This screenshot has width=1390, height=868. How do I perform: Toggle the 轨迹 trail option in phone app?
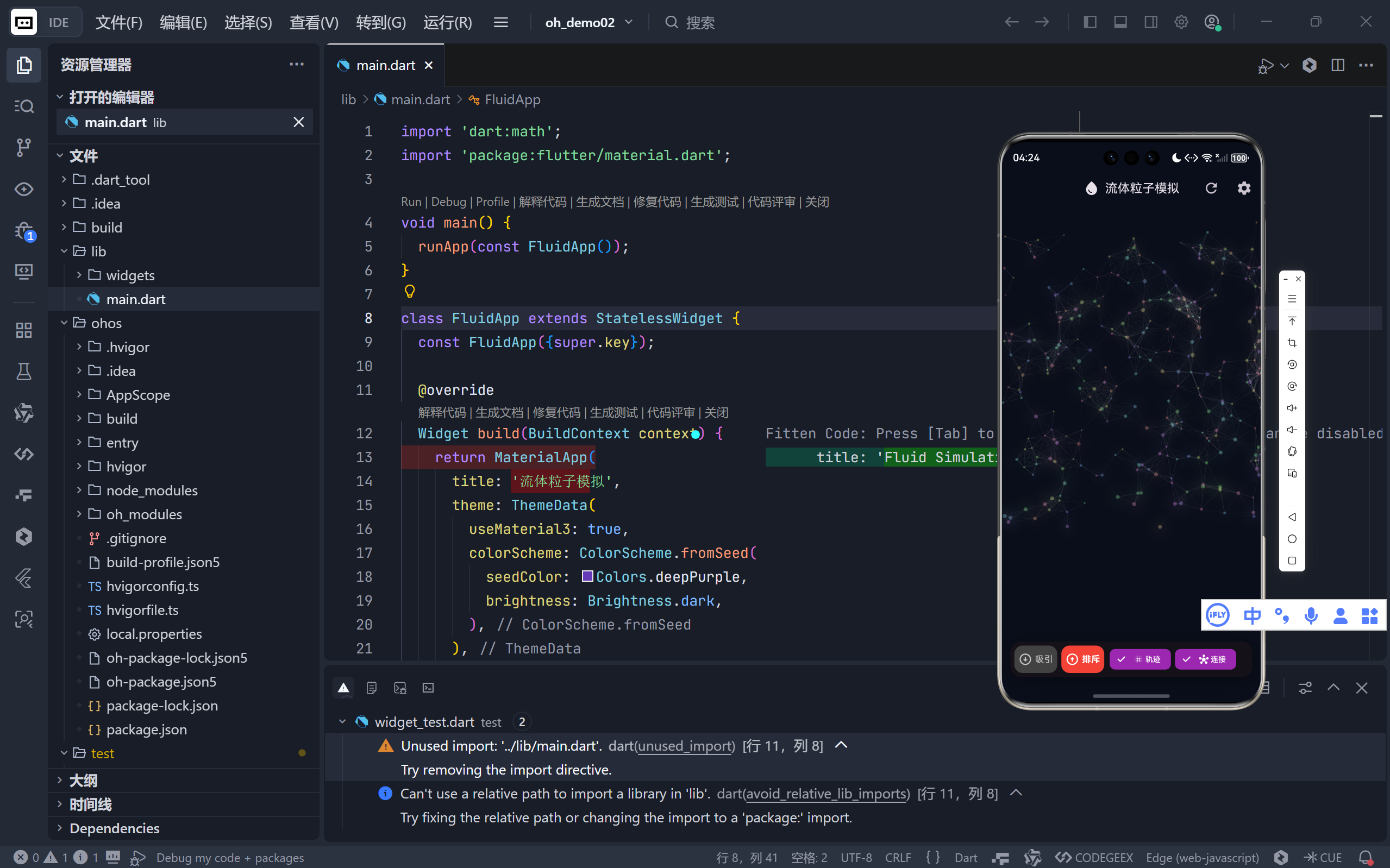click(1139, 659)
